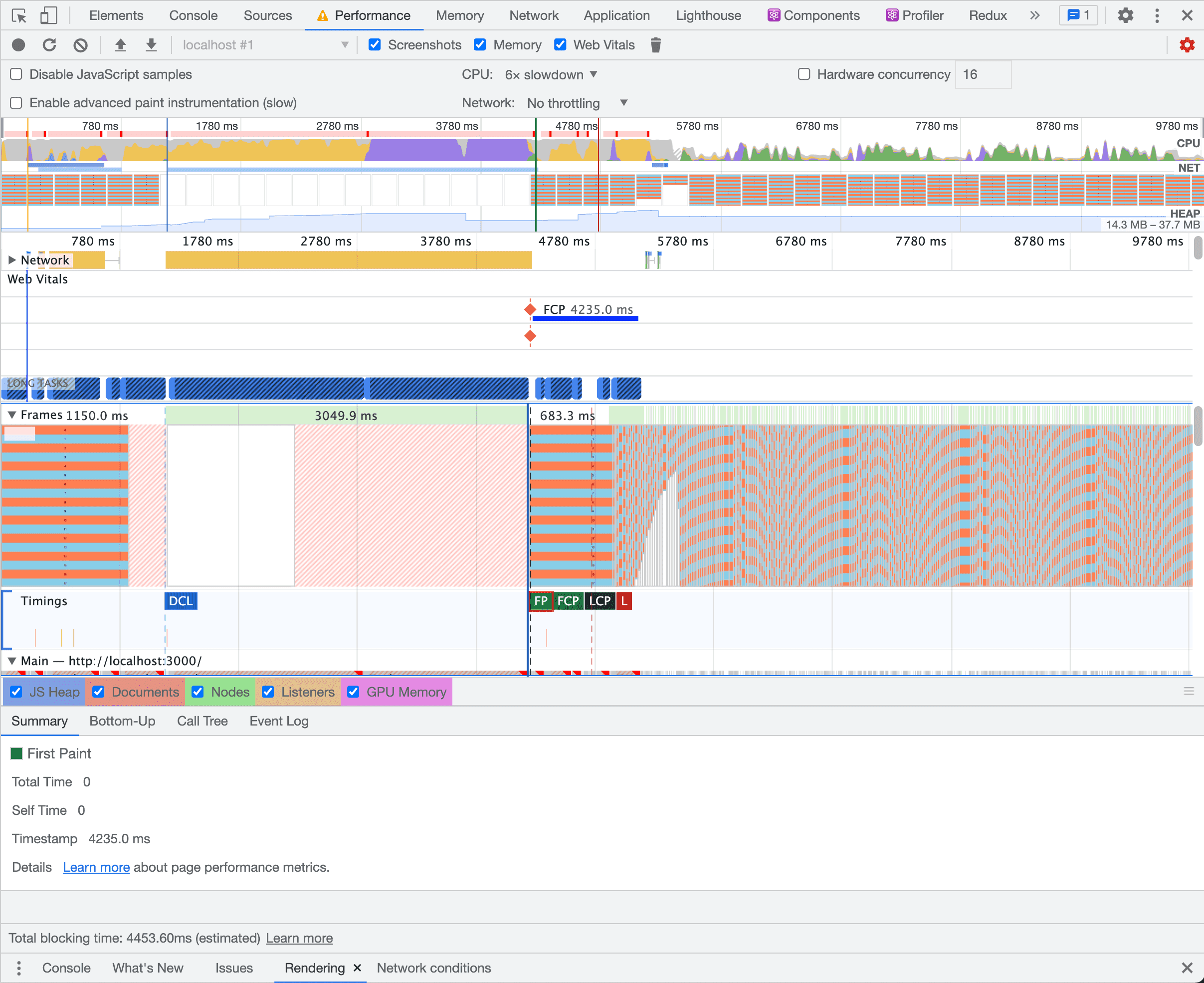Click the reload and profile icon
Viewport: 1204px width, 983px height.
[x=49, y=45]
